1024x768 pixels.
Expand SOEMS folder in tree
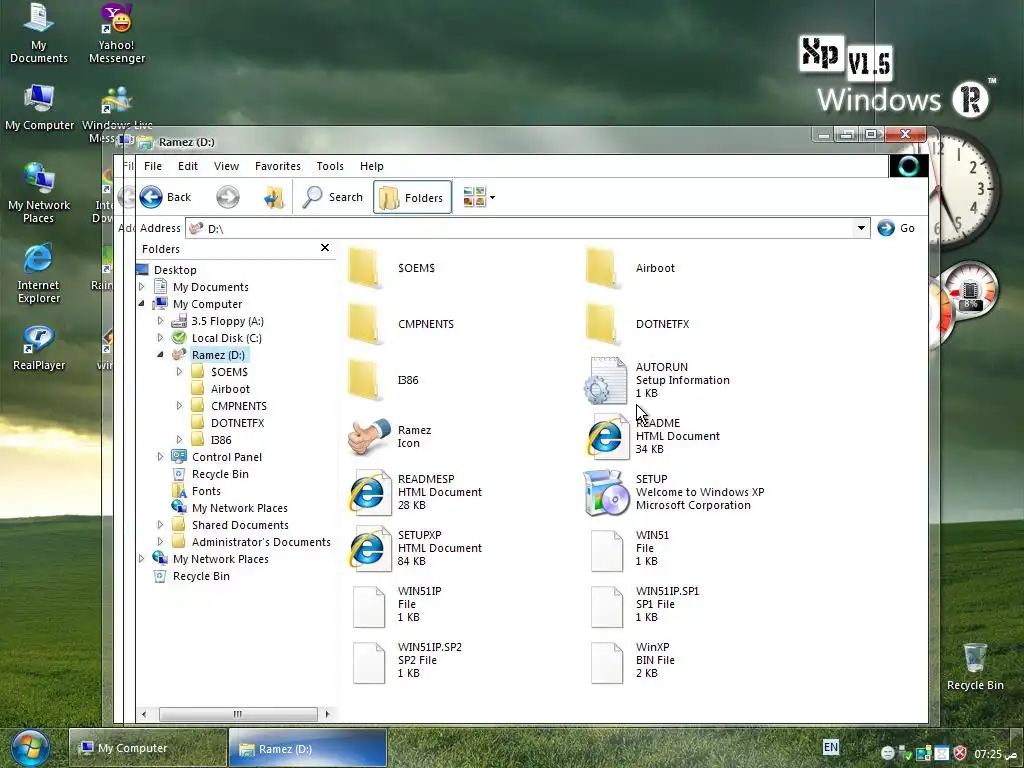coord(180,372)
